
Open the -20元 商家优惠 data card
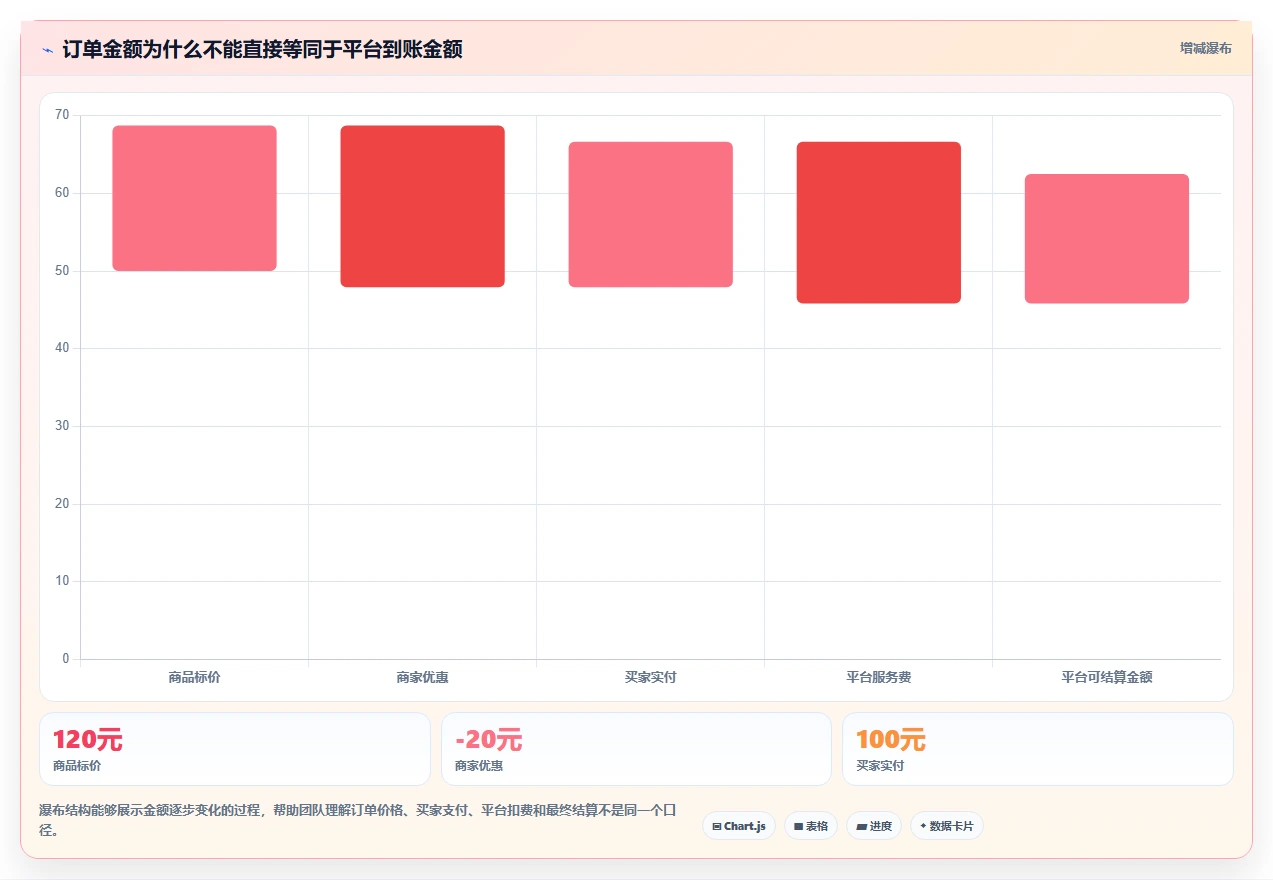click(x=636, y=749)
